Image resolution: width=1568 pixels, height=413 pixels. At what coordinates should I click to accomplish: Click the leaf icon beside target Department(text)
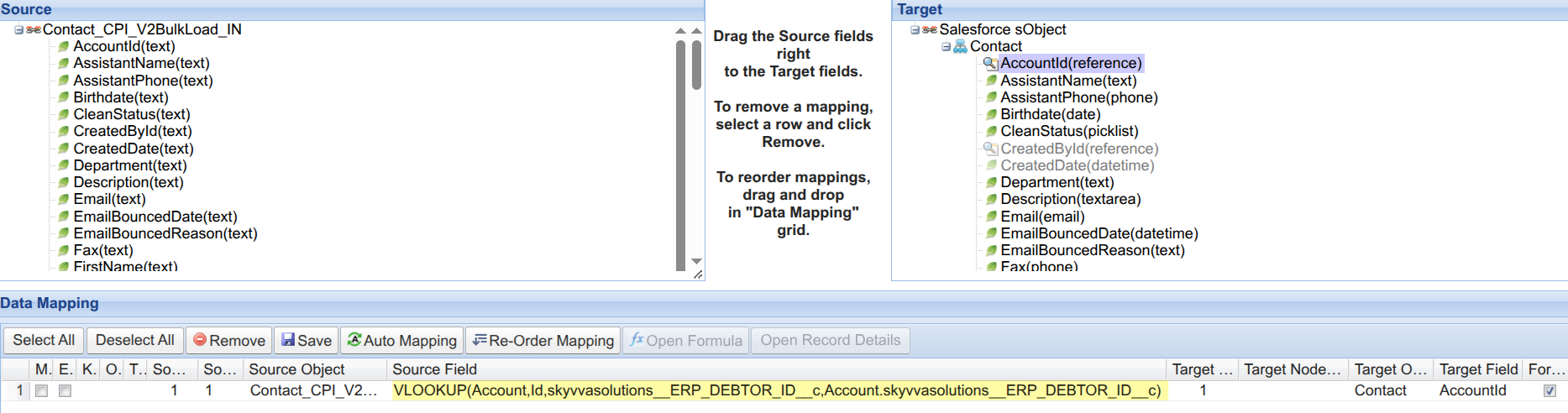[x=992, y=182]
